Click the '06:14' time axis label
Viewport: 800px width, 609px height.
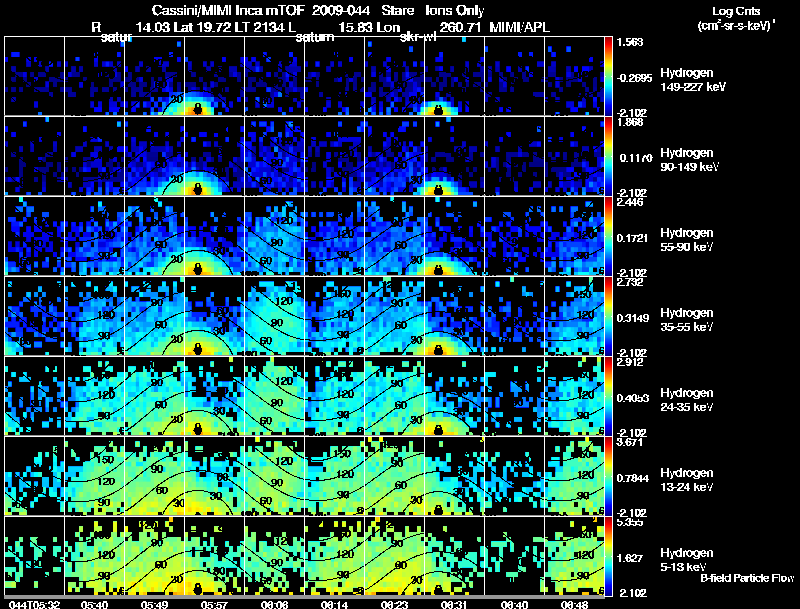334,604
